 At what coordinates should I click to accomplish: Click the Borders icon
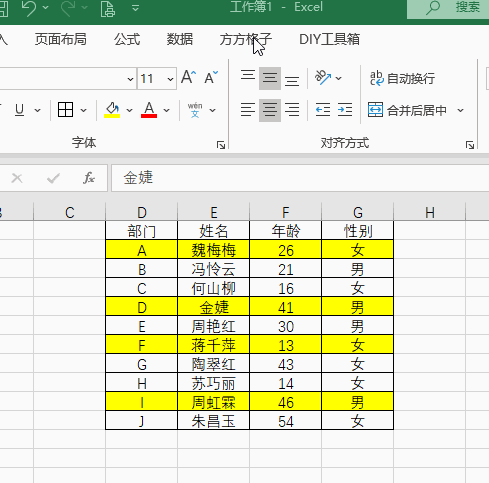point(65,110)
